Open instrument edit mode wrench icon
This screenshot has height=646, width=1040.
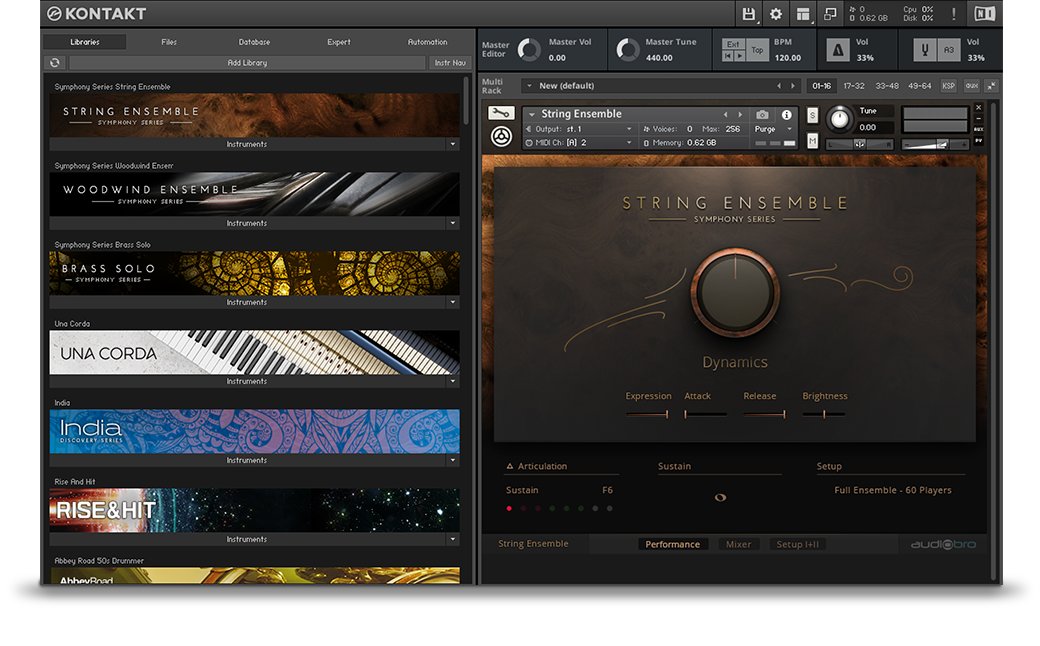[x=501, y=113]
